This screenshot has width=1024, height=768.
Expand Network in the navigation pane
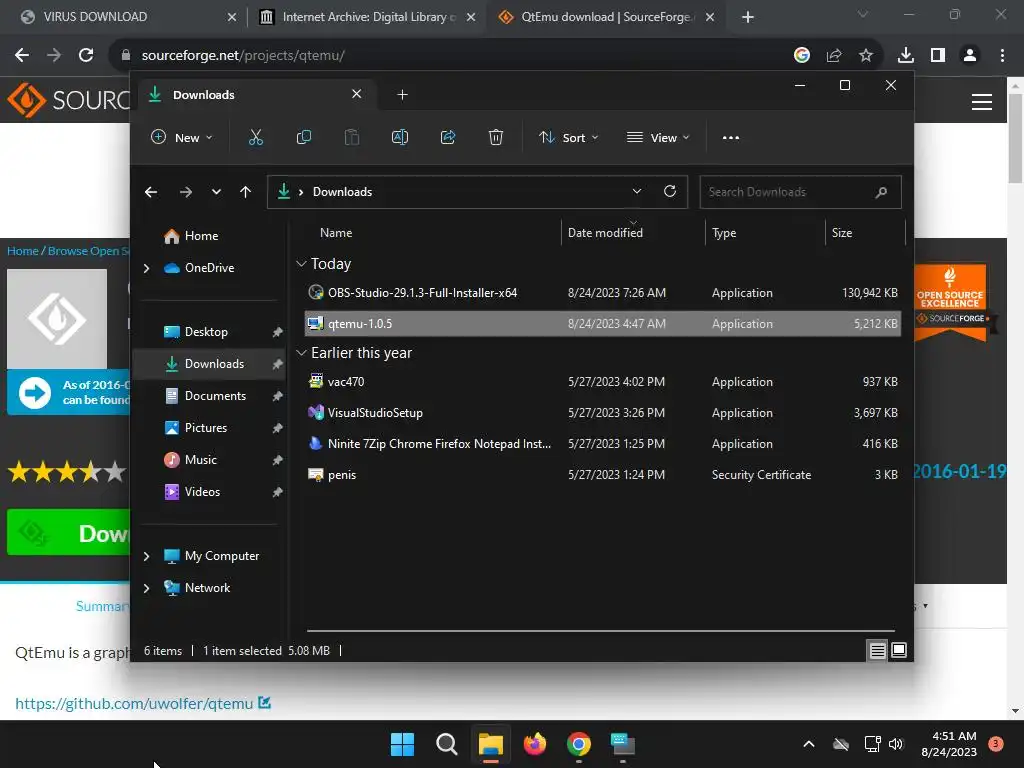[x=146, y=588]
